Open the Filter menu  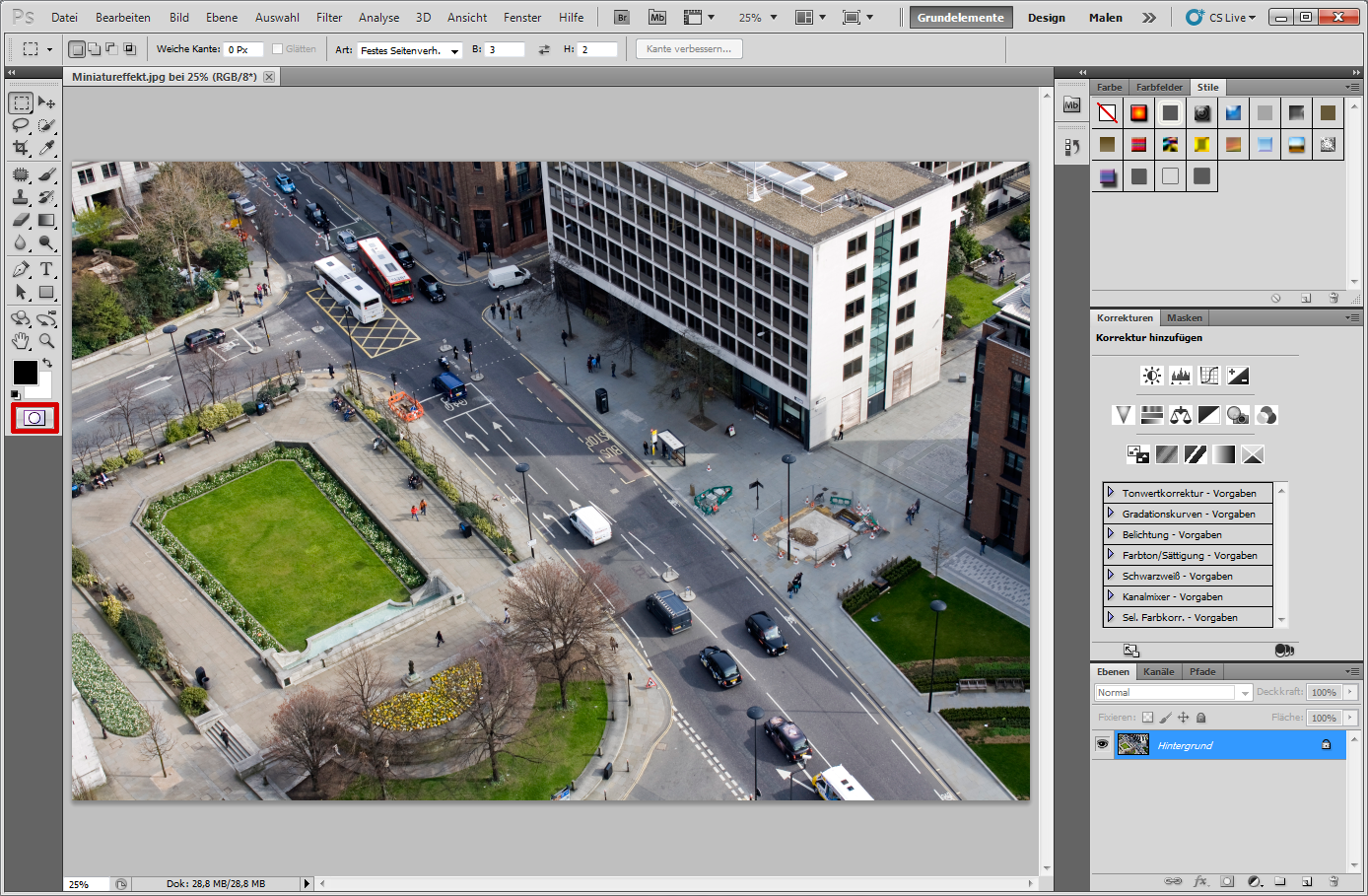click(329, 18)
